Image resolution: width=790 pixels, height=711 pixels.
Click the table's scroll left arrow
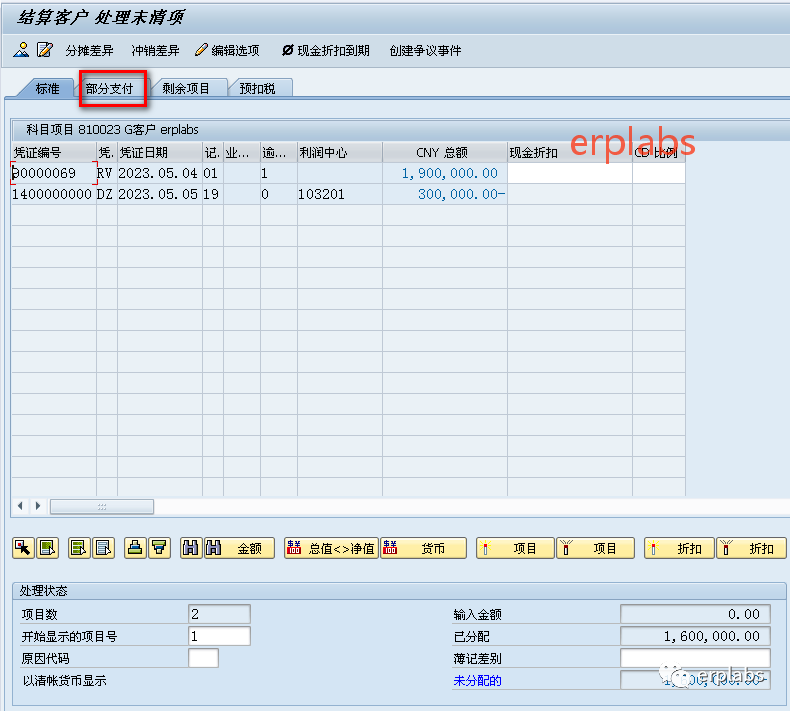(x=20, y=506)
